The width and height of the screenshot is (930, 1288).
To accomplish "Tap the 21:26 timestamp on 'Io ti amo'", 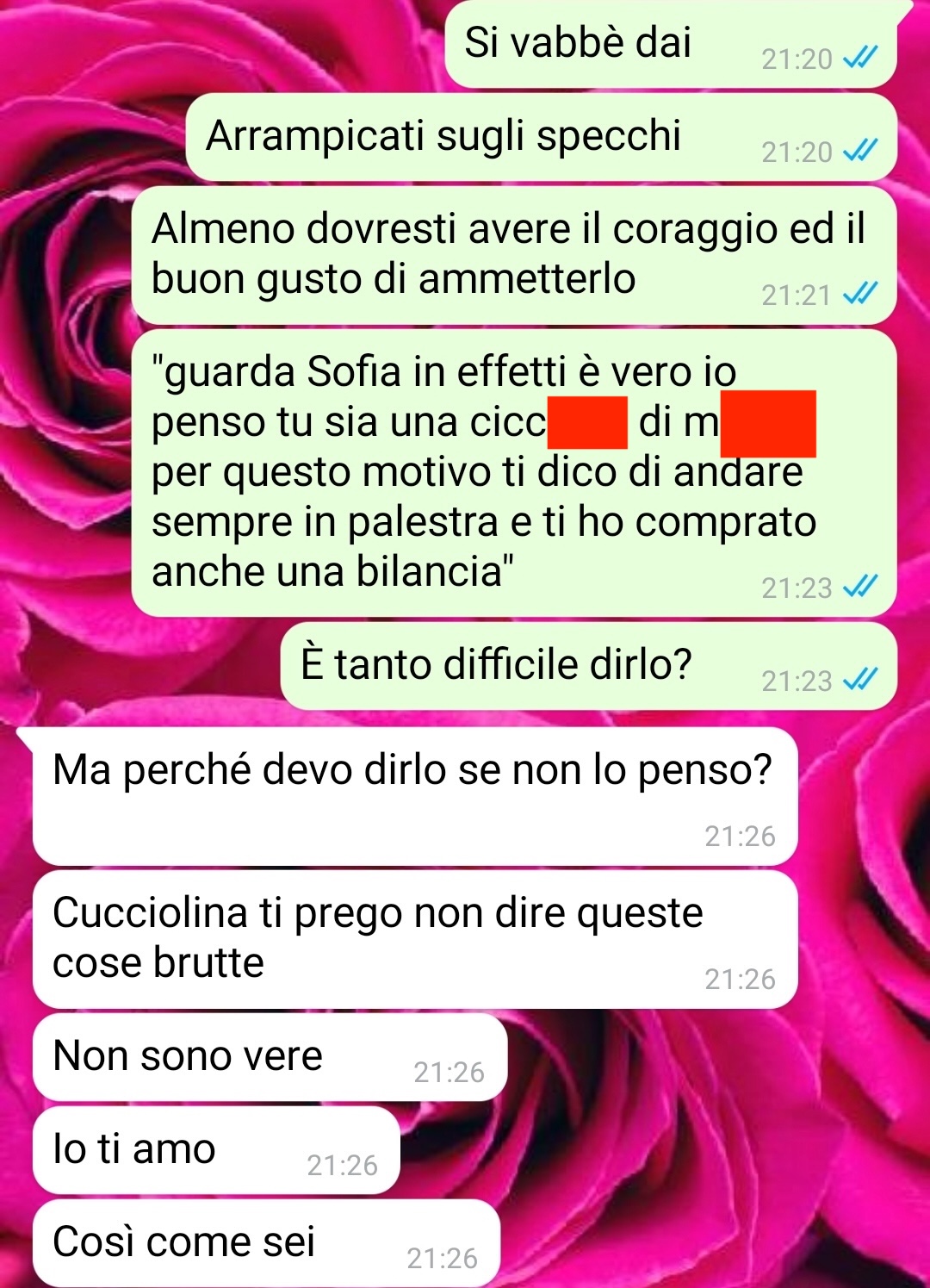I will 343,1165.
